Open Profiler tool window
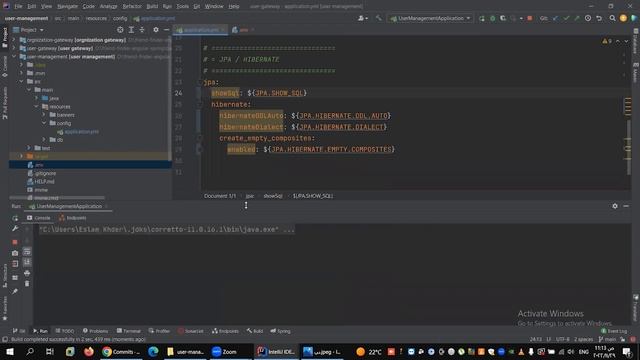The width and height of the screenshot is (640, 360). [x=159, y=331]
